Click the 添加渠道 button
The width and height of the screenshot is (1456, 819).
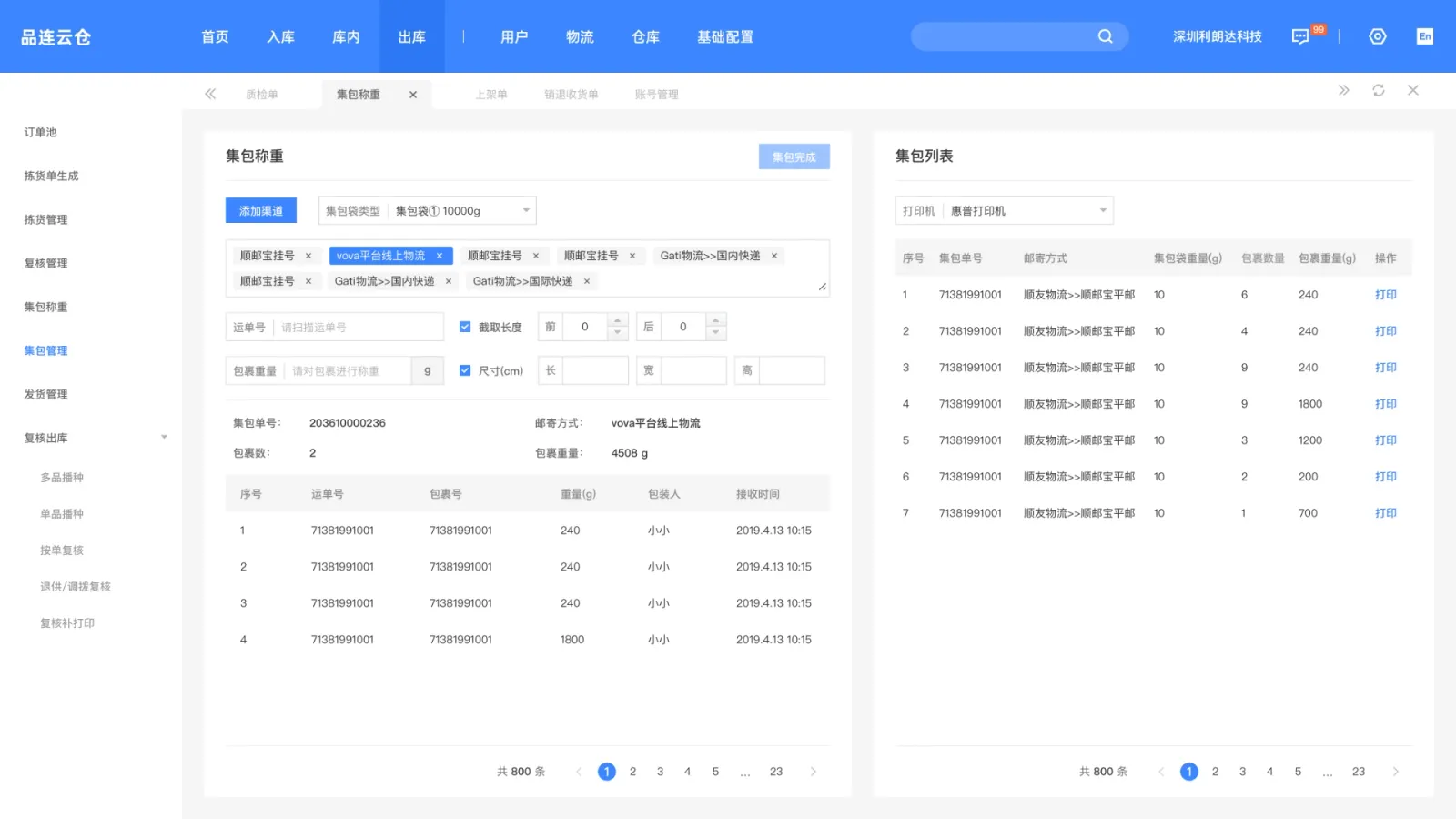(x=261, y=210)
